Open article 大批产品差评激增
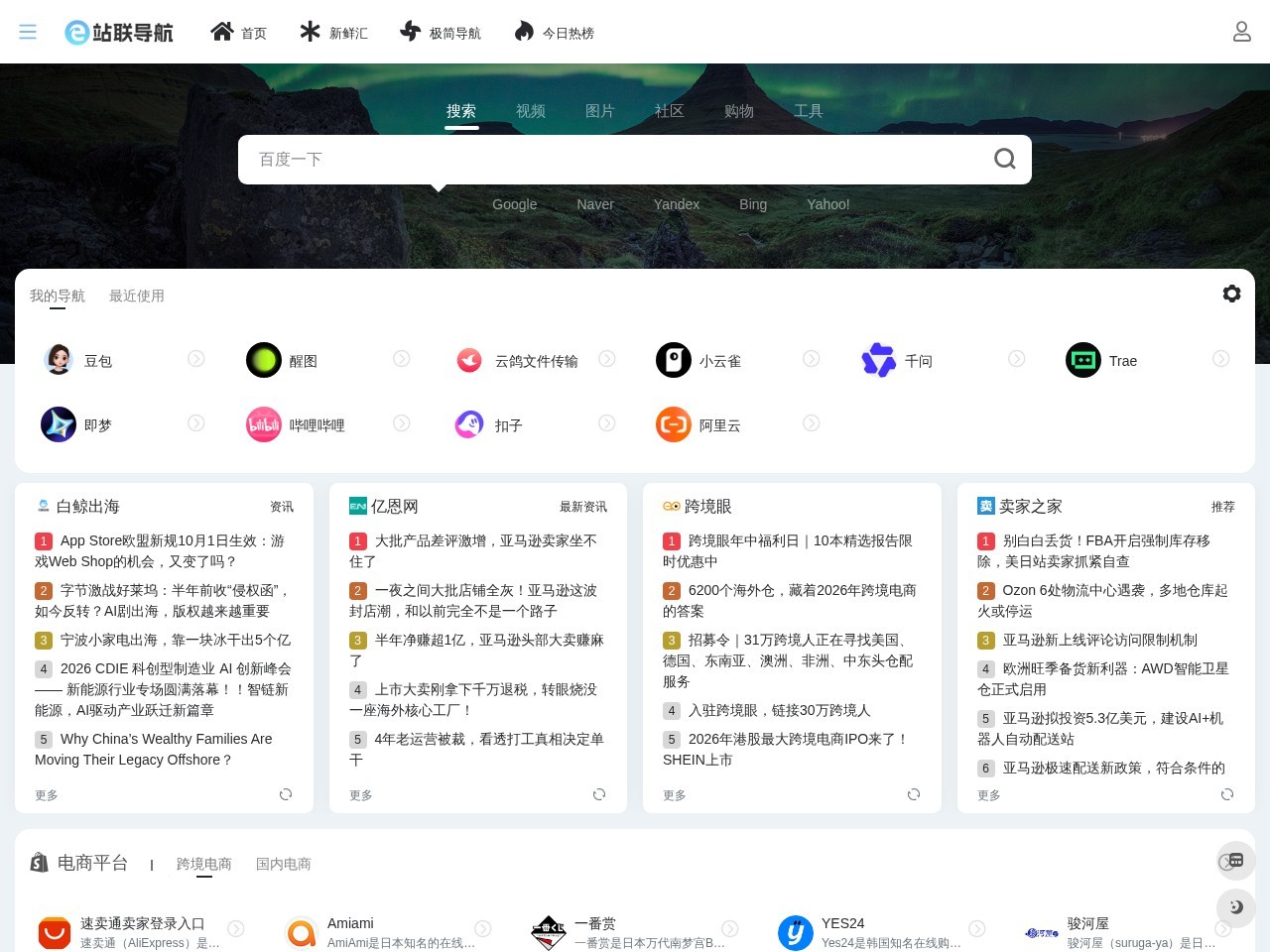Screen dimensions: 1270x952 [x=474, y=550]
